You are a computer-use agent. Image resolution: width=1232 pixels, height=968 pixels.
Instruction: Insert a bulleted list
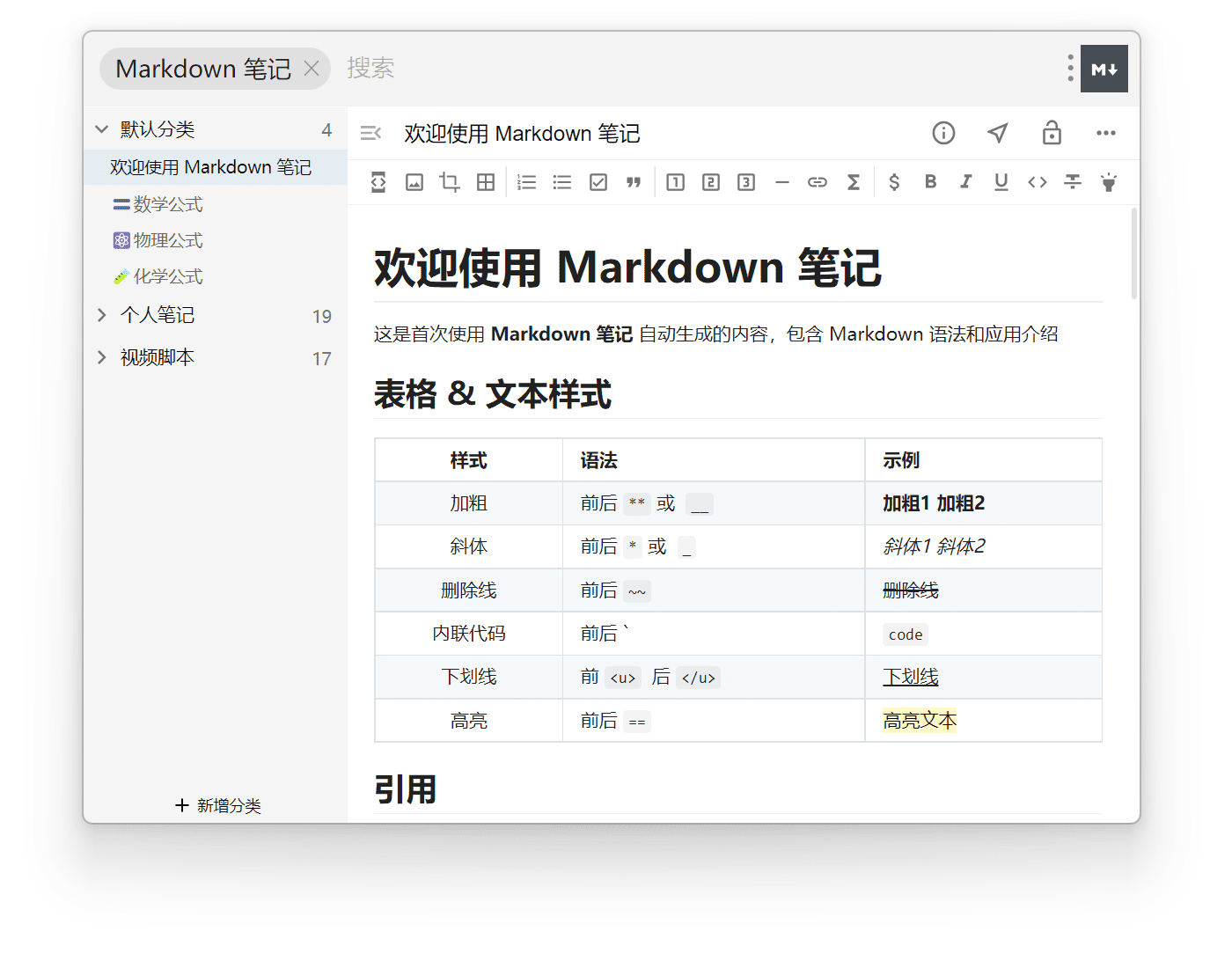(562, 182)
